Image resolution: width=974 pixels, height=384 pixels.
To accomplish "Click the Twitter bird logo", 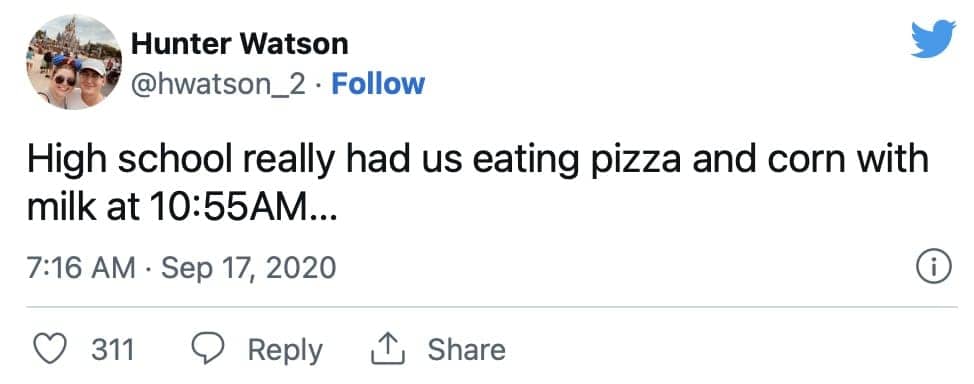I will 933,39.
